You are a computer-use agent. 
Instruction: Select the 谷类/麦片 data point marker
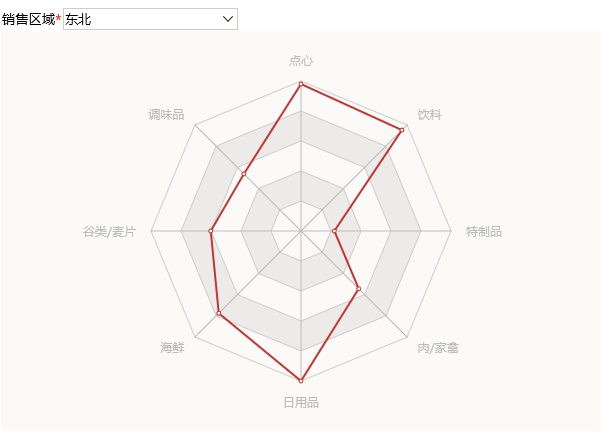coord(211,231)
